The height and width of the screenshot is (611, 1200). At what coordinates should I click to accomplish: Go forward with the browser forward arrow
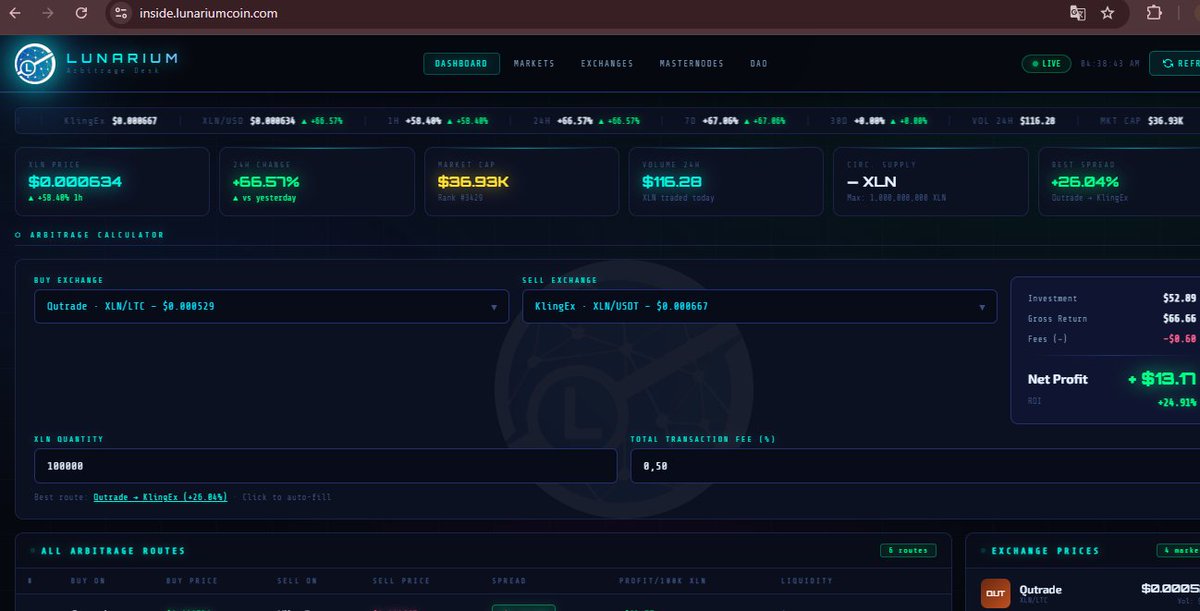[48, 13]
